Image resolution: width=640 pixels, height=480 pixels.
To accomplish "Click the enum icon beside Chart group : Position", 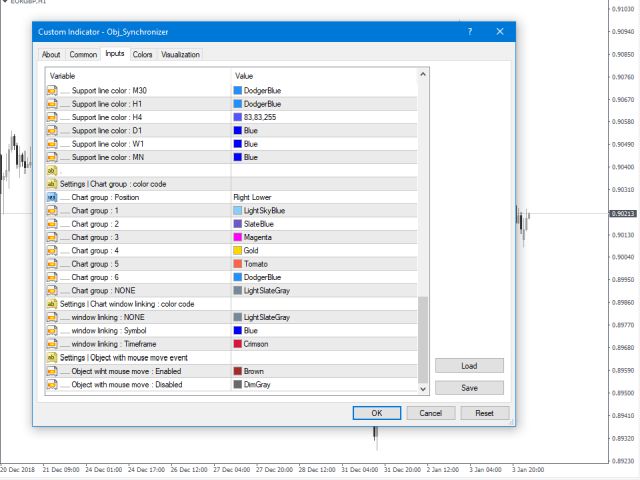I will 52,198.
